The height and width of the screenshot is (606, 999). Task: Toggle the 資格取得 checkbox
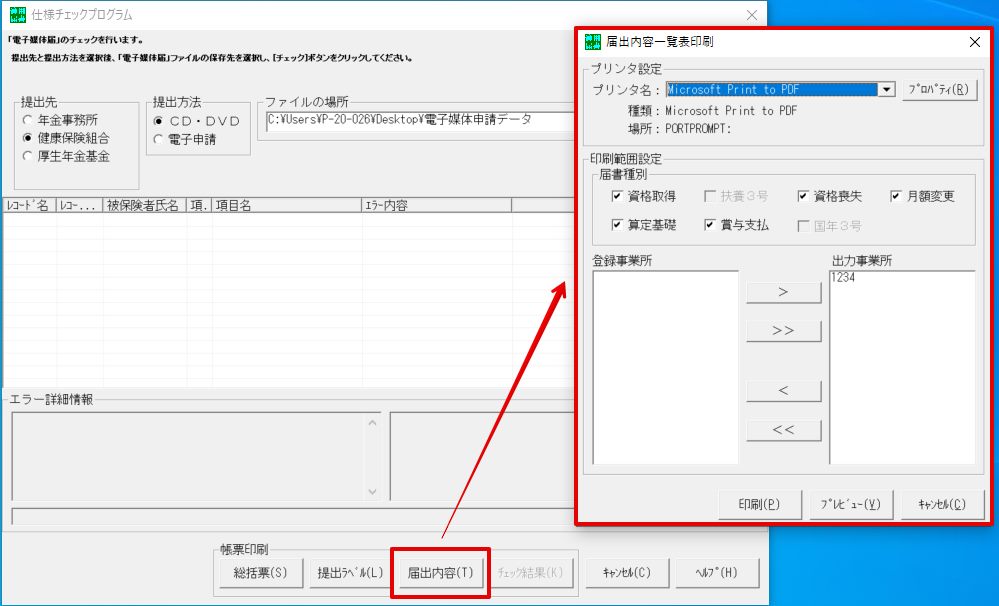[617, 196]
